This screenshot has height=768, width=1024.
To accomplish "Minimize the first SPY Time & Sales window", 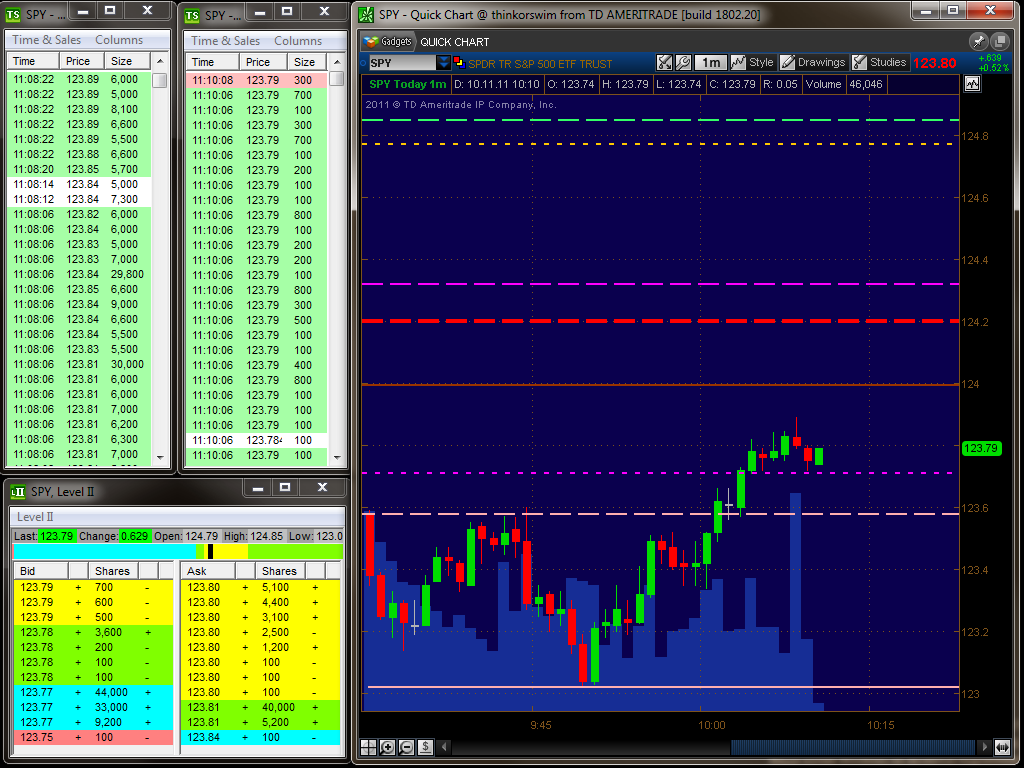I will [x=82, y=11].
